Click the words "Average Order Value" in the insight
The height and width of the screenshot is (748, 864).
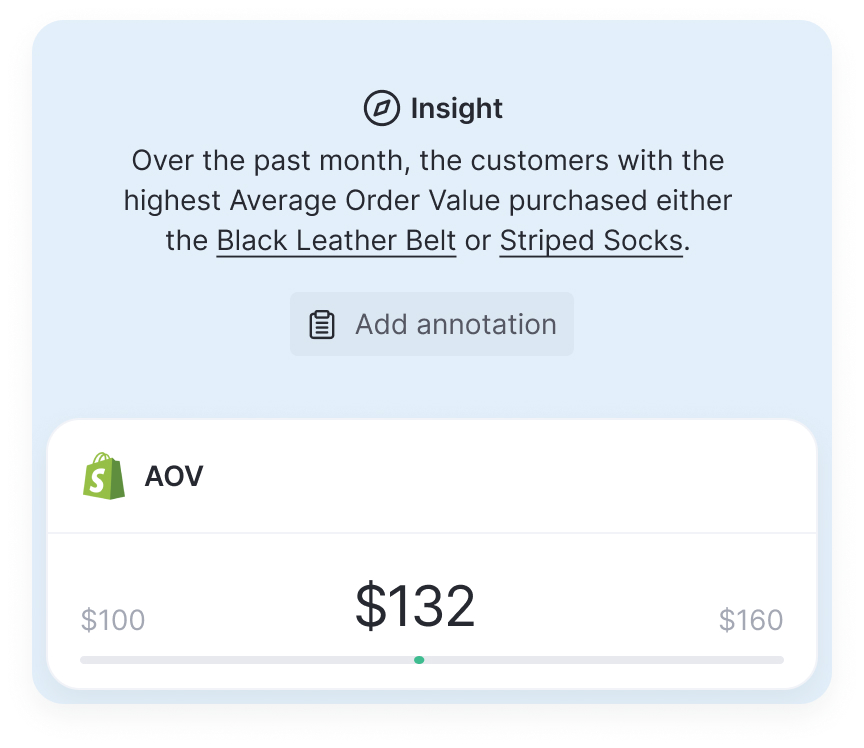366,201
